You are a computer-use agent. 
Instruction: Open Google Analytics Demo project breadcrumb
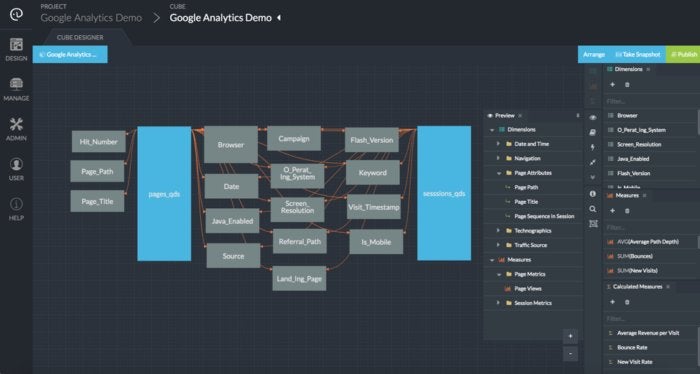(91, 18)
